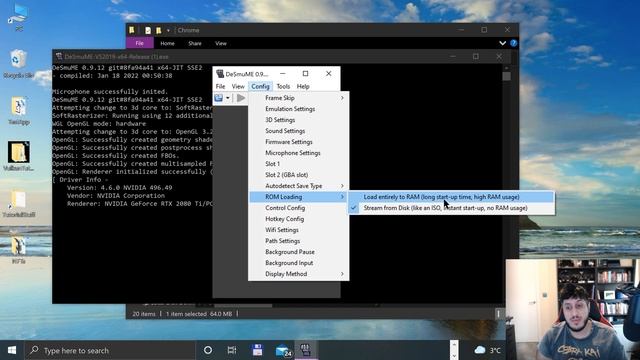This screenshot has width=640, height=360.
Task: Open the Mail app taskbar icon
Action: coord(283,351)
